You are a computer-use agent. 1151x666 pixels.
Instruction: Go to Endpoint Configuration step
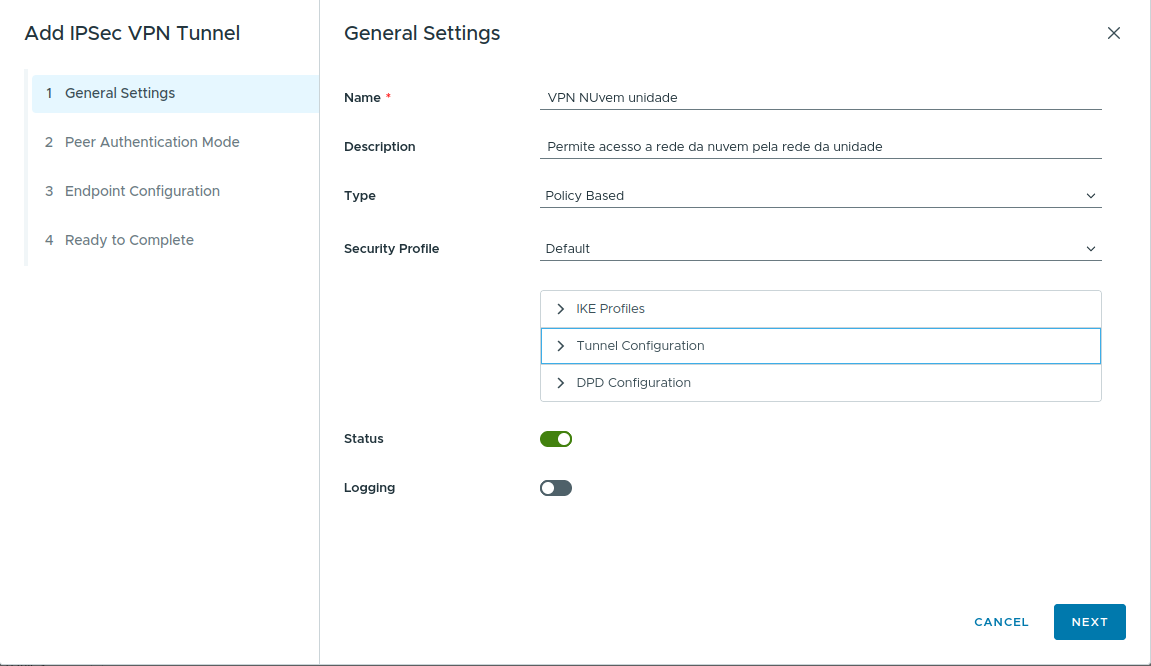coord(142,192)
